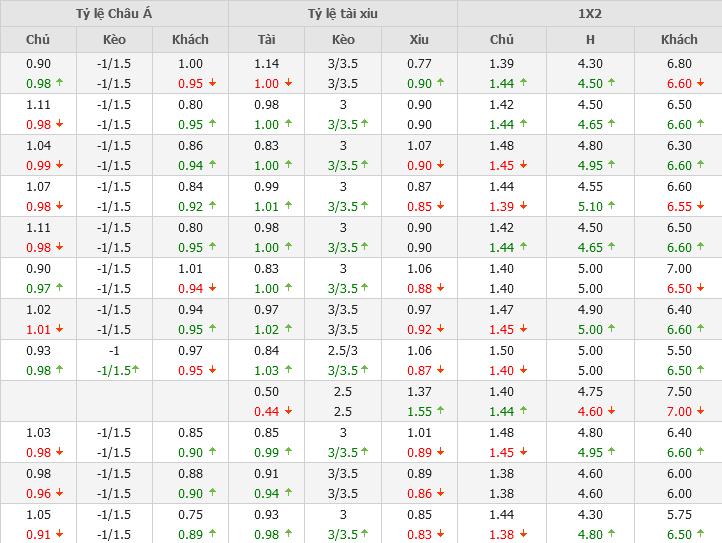
Task: Select the 0.77 Xiu odds value
Action: (419, 63)
